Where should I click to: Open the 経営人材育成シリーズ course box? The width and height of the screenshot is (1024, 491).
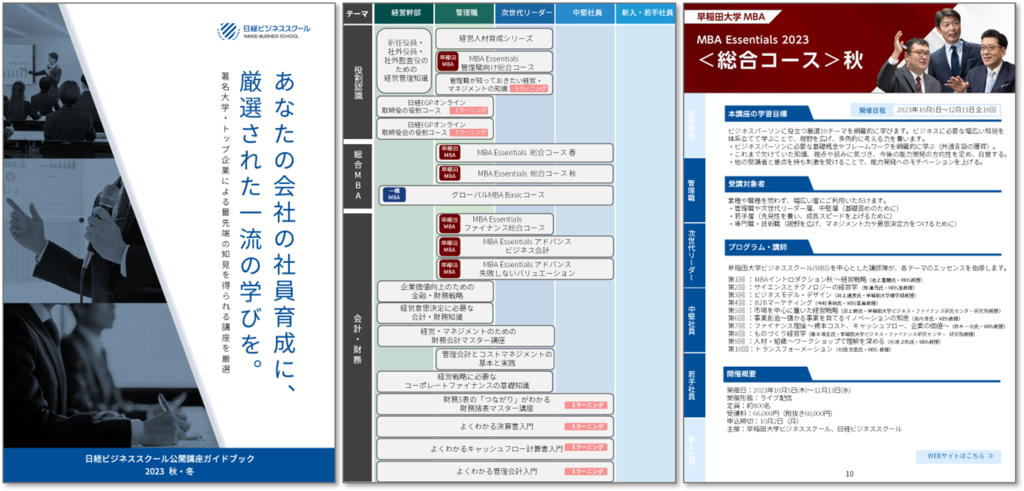tap(494, 38)
